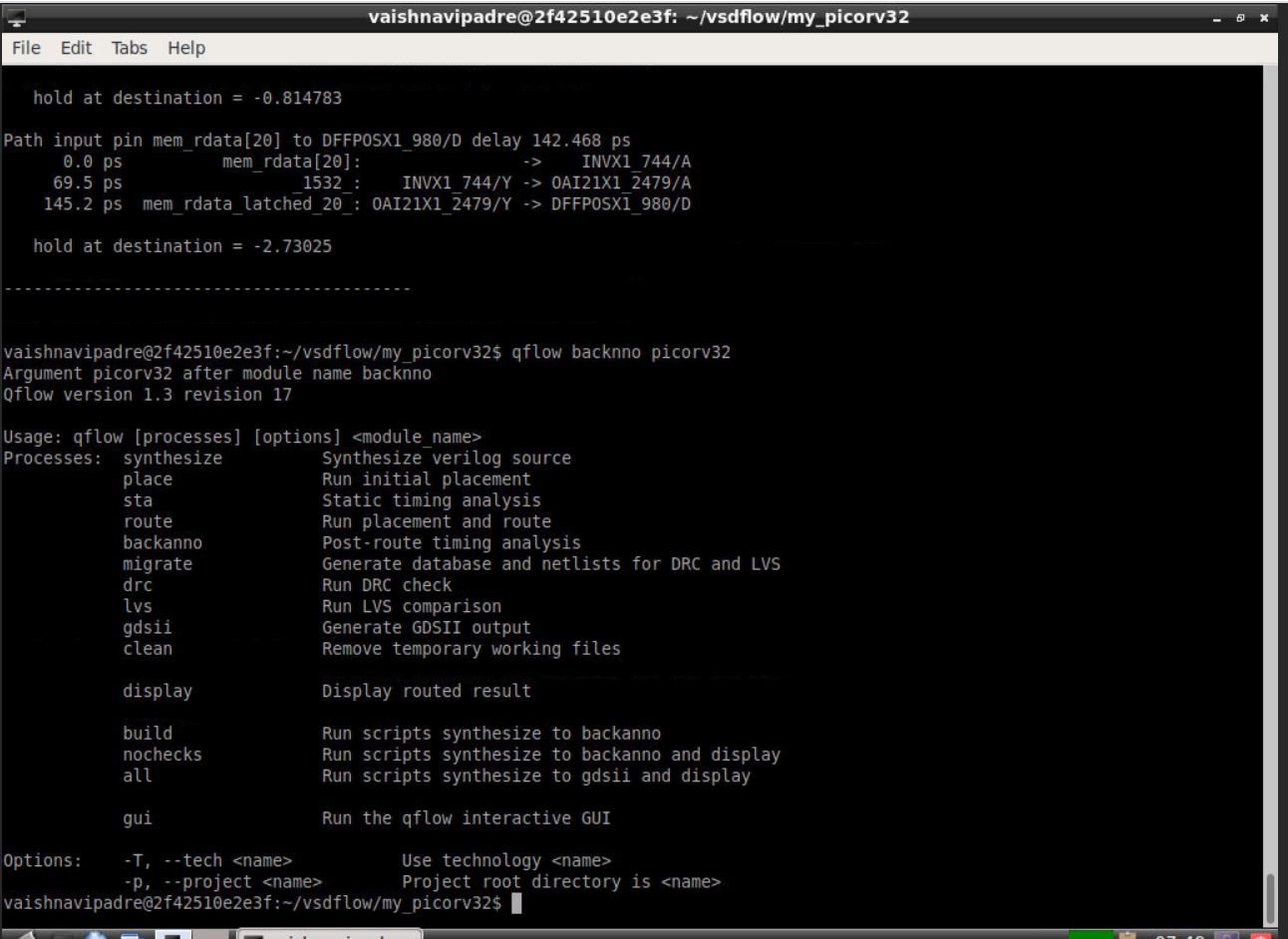The image size is (1288, 939).
Task: Open the Tabs menu
Action: tap(129, 47)
